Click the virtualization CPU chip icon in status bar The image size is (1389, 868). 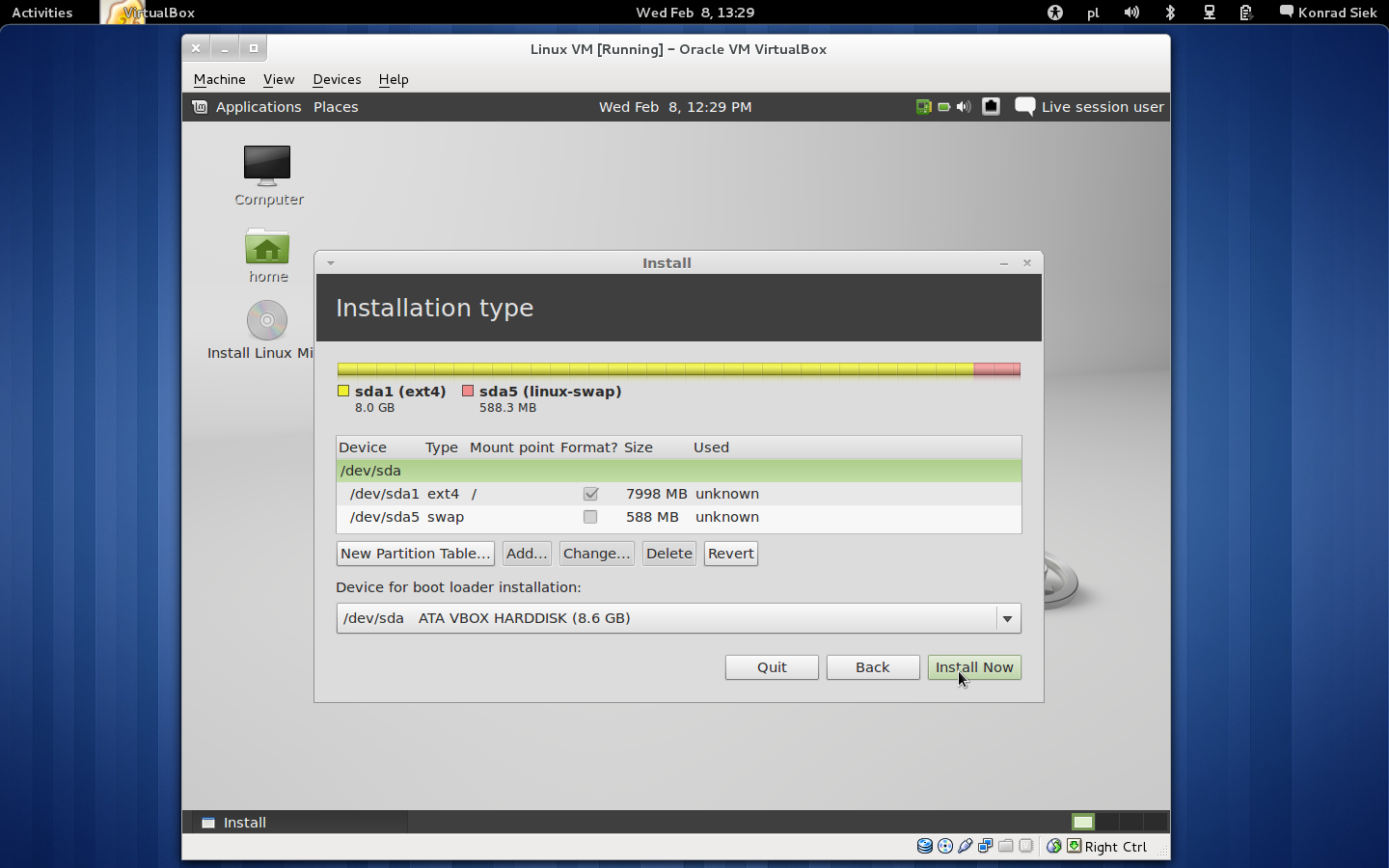pyautogui.click(x=1026, y=846)
